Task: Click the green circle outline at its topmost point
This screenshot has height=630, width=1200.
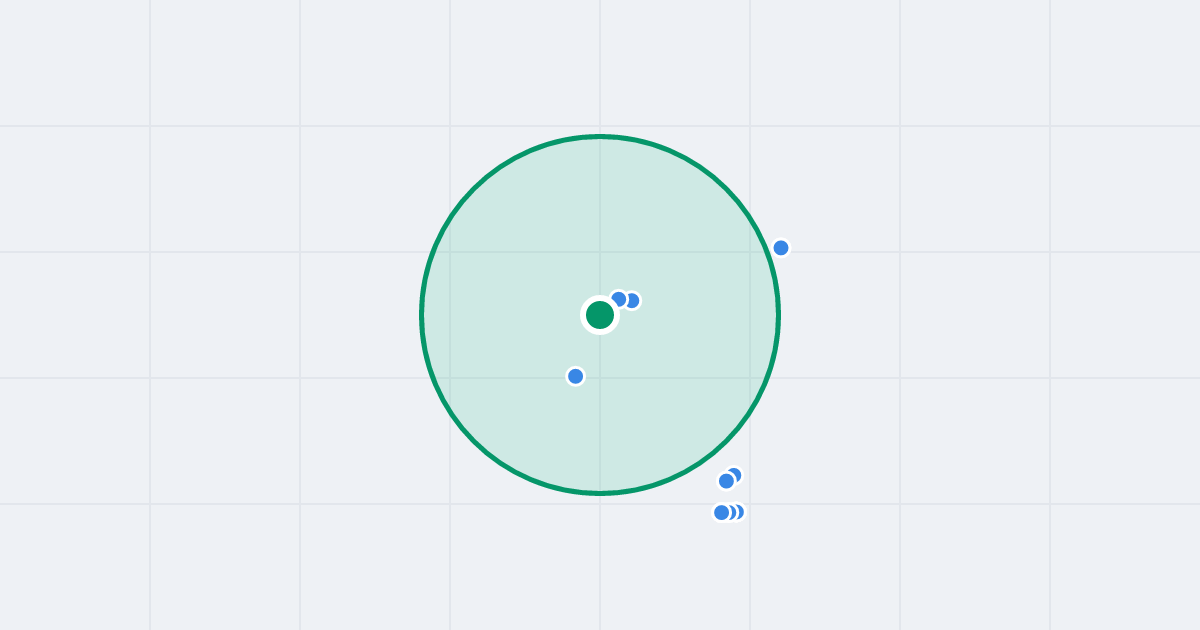Action: (x=600, y=137)
